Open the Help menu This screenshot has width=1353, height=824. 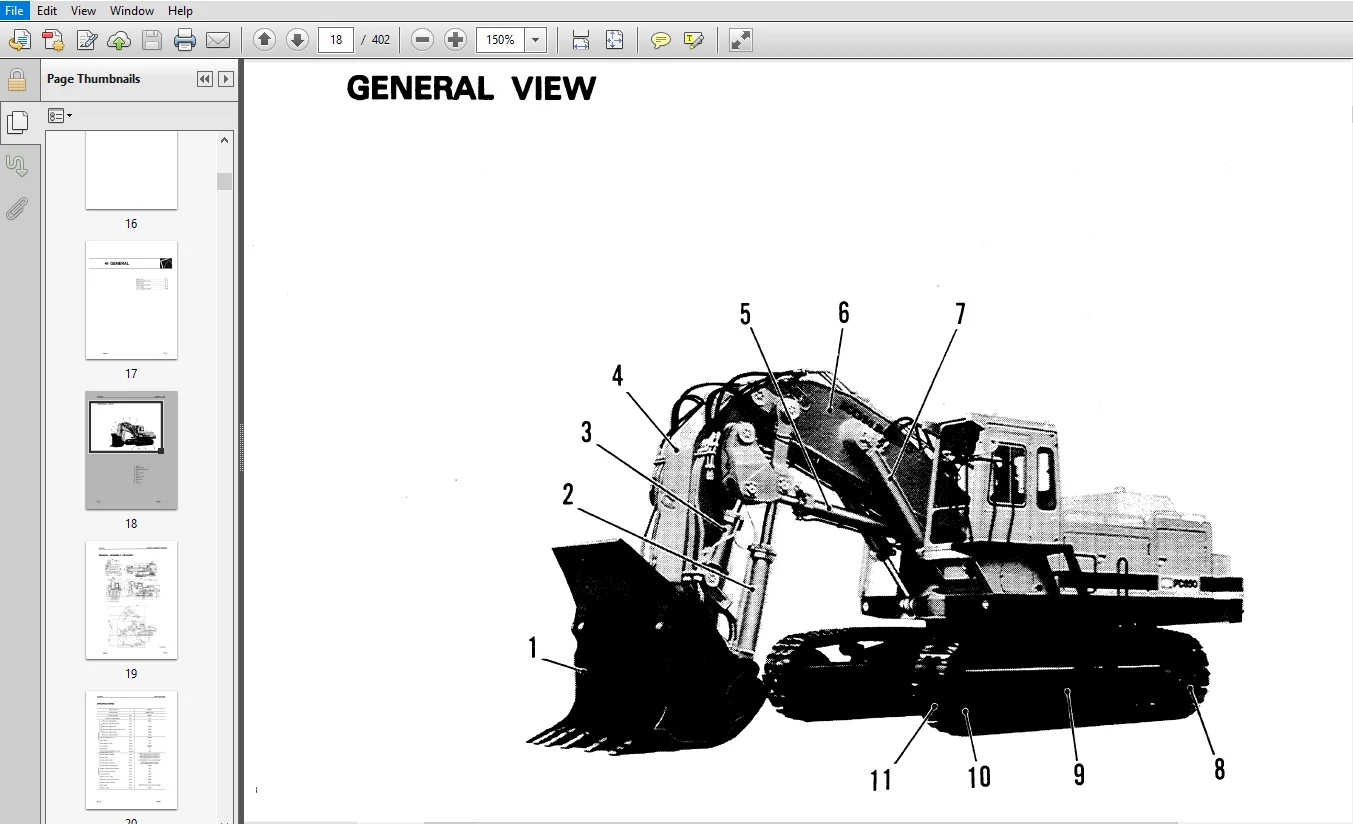tap(180, 10)
